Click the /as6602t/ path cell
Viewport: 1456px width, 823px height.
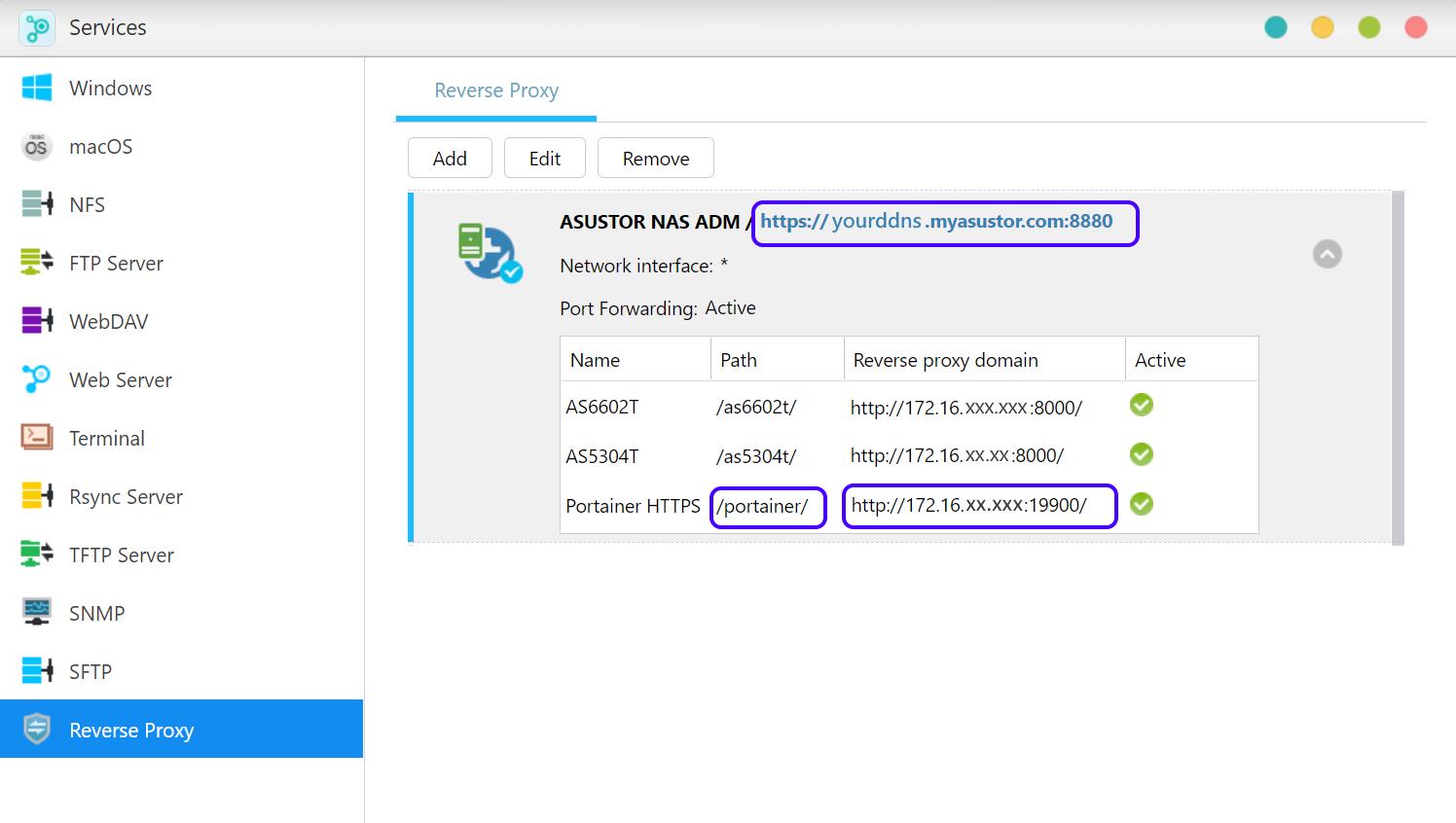(756, 407)
